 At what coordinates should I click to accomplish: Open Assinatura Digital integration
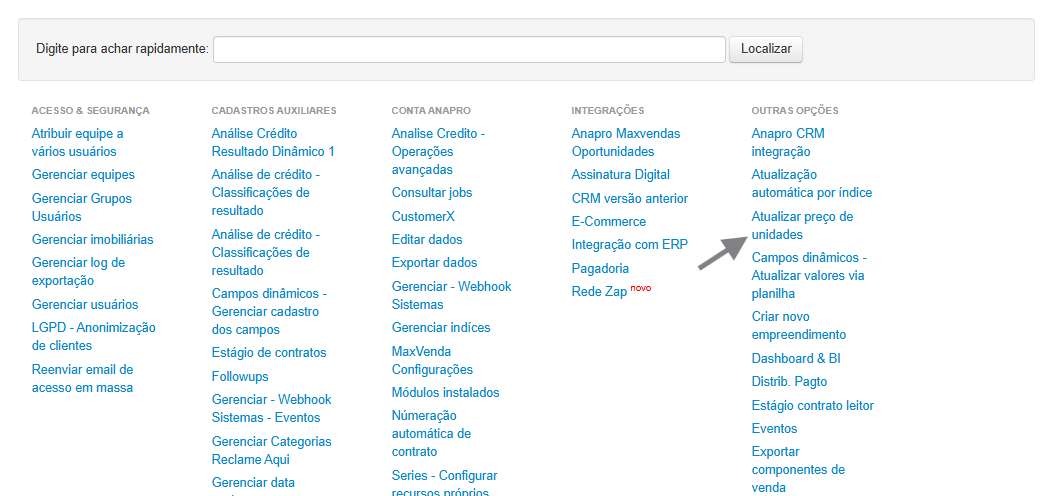pos(620,175)
